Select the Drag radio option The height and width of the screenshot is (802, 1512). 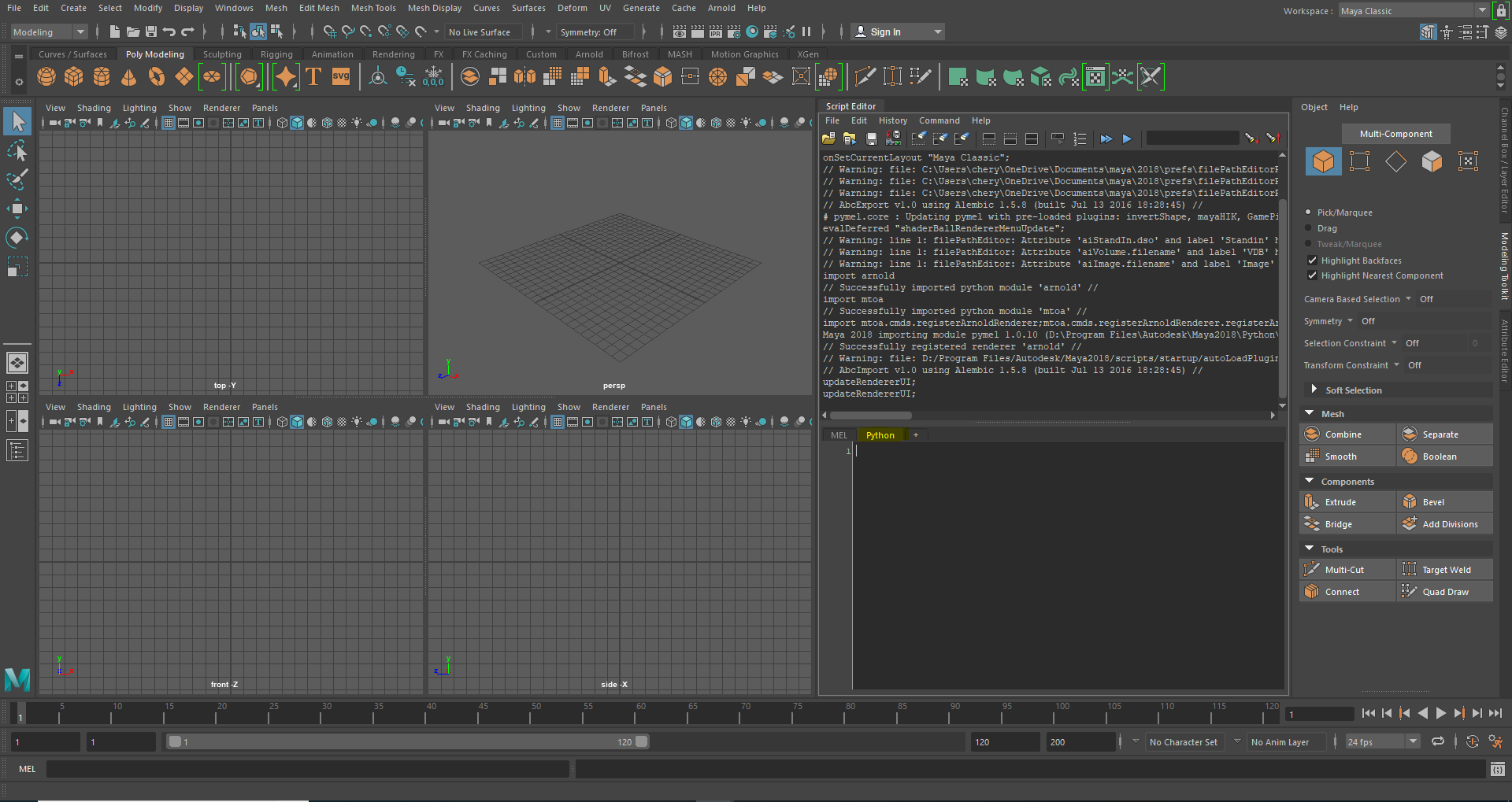1309,228
